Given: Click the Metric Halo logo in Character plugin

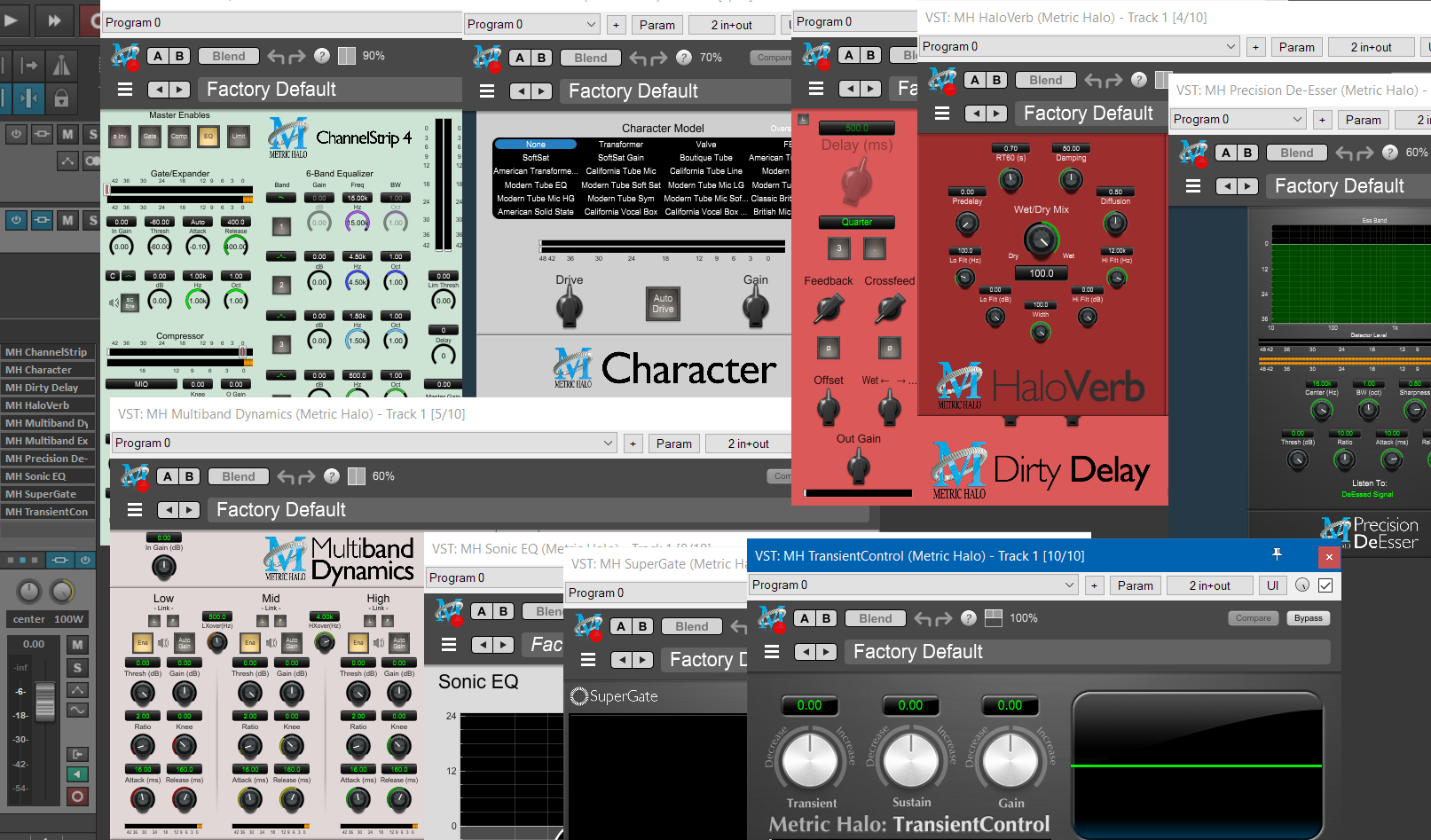Looking at the screenshot, I should (x=486, y=58).
